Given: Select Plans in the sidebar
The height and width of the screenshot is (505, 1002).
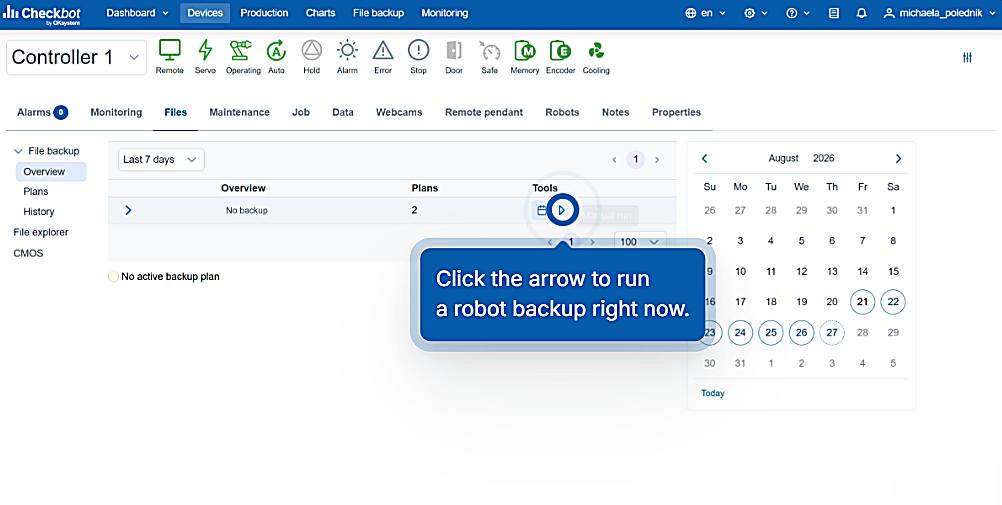Looking at the screenshot, I should click(36, 192).
